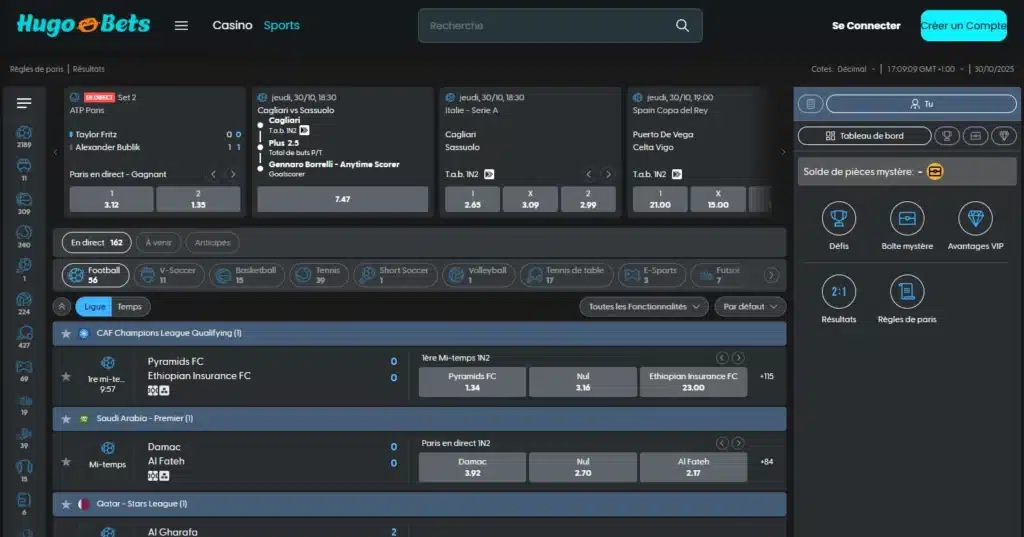
Task: Select sidebar sport icon with count 427
Action: (24, 337)
